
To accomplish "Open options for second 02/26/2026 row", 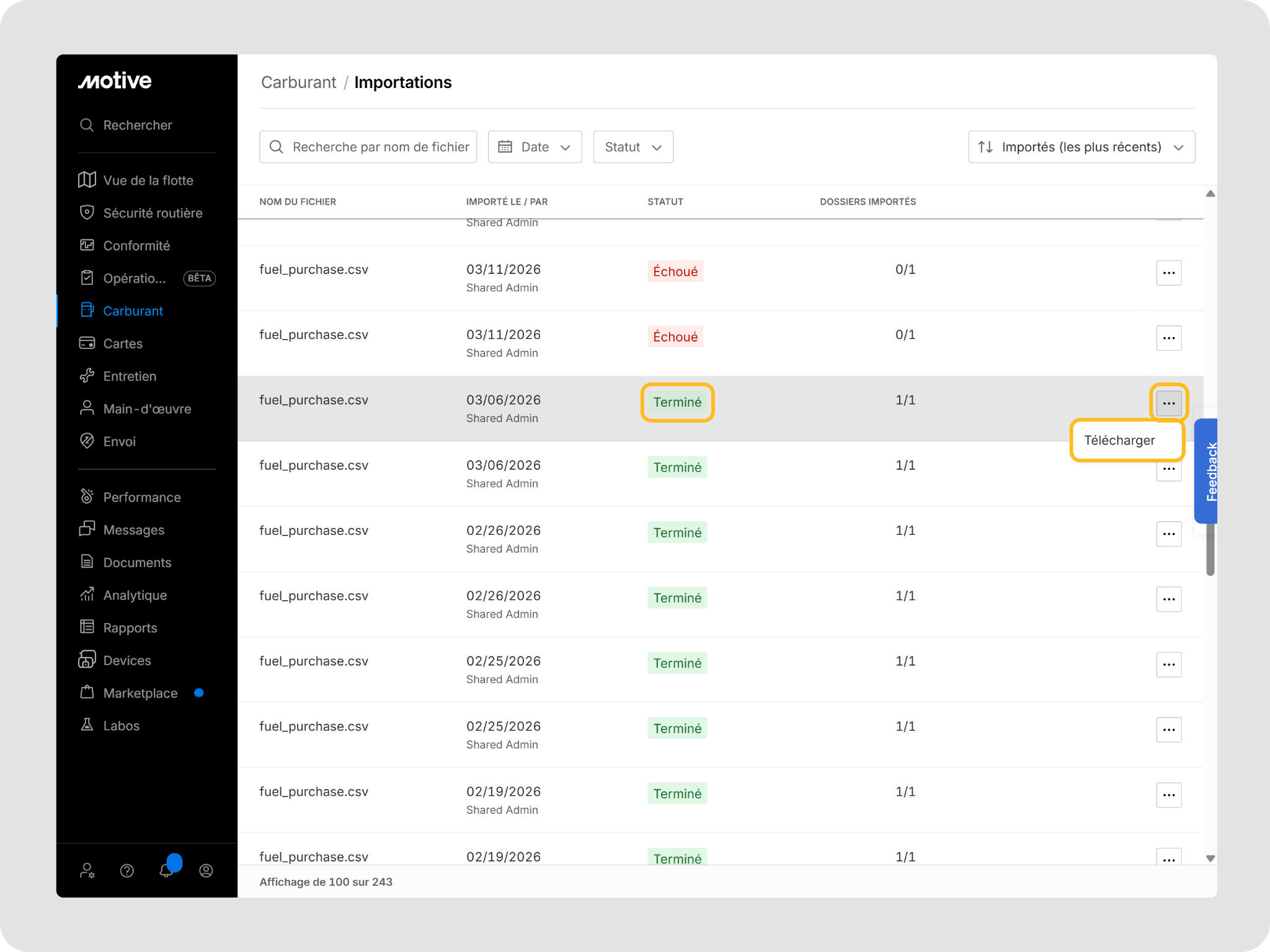I will point(1169,599).
